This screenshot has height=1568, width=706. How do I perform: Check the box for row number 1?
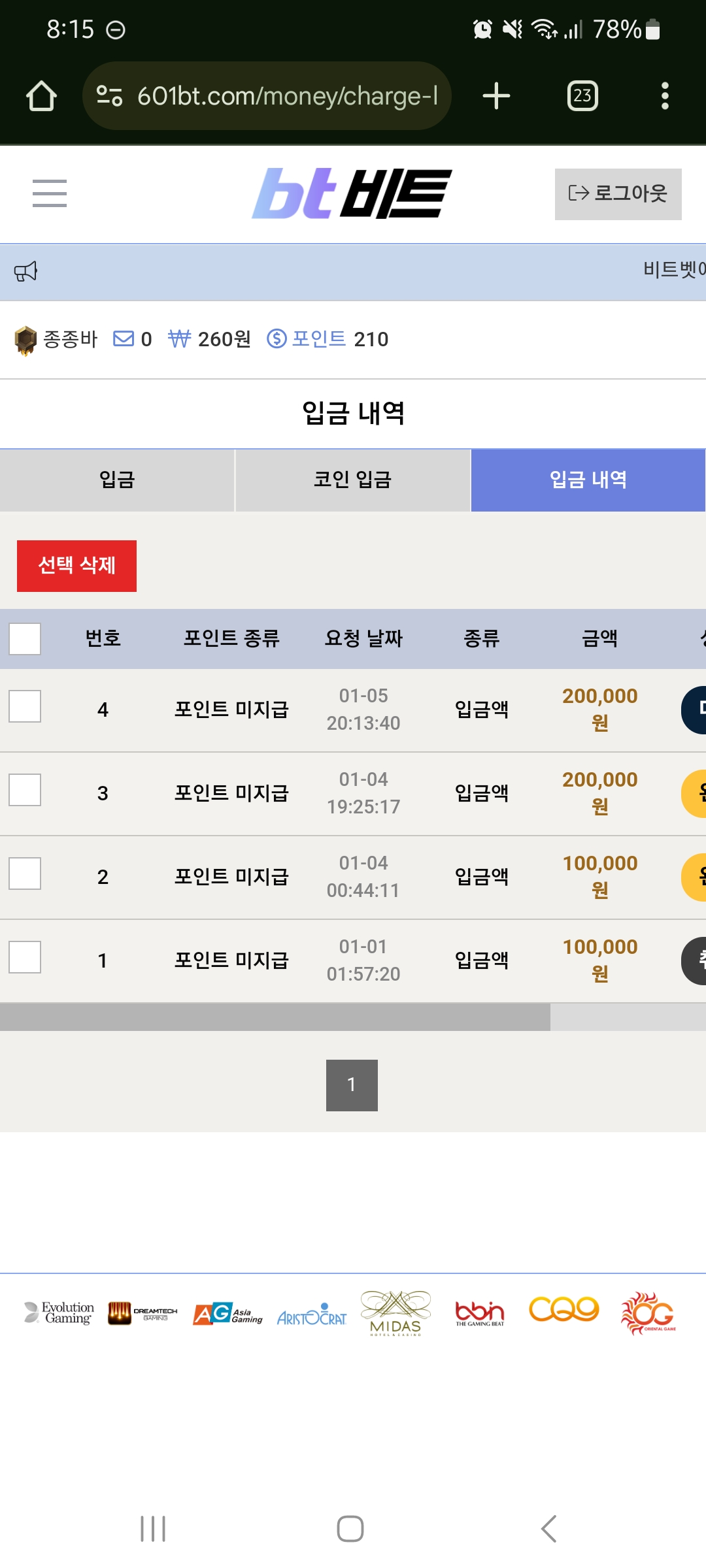[x=25, y=957]
